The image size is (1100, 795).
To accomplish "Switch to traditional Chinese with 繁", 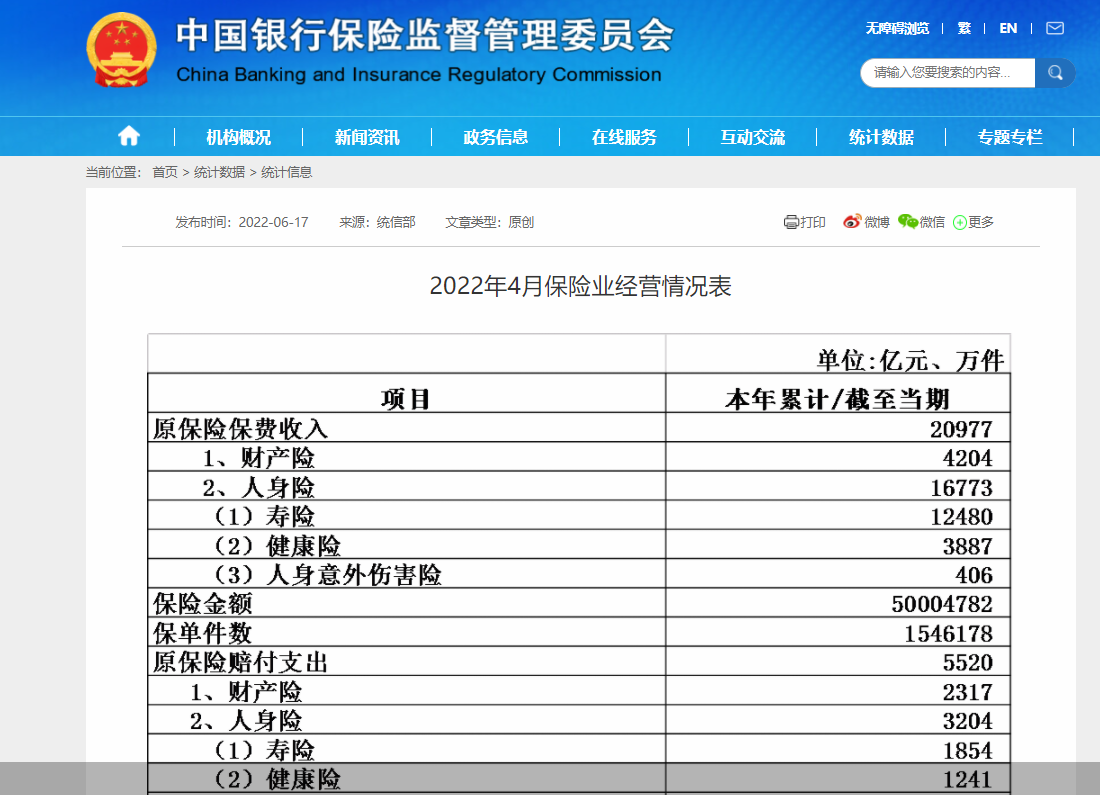I will click(x=963, y=28).
